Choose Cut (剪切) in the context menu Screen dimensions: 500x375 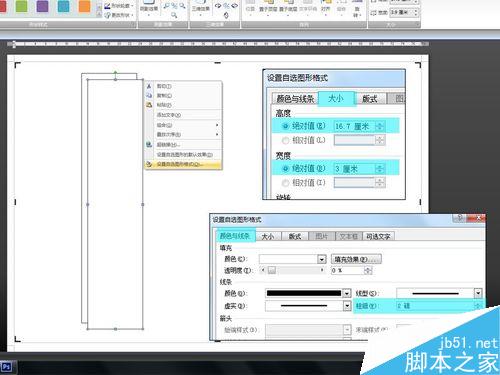click(184, 86)
